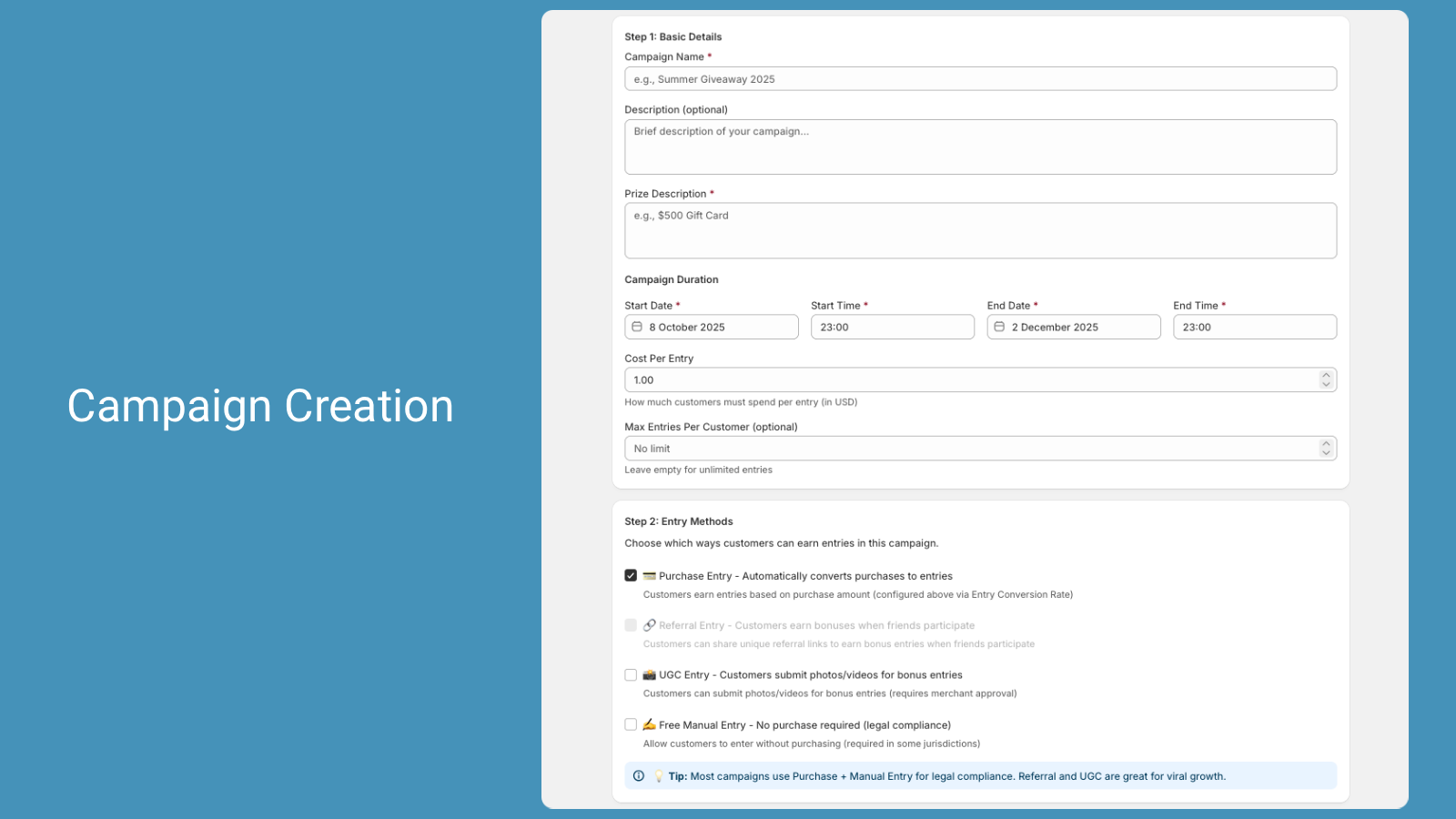Click the camera icon beside UGC Entry
The width and height of the screenshot is (1456, 819).
tap(649, 675)
